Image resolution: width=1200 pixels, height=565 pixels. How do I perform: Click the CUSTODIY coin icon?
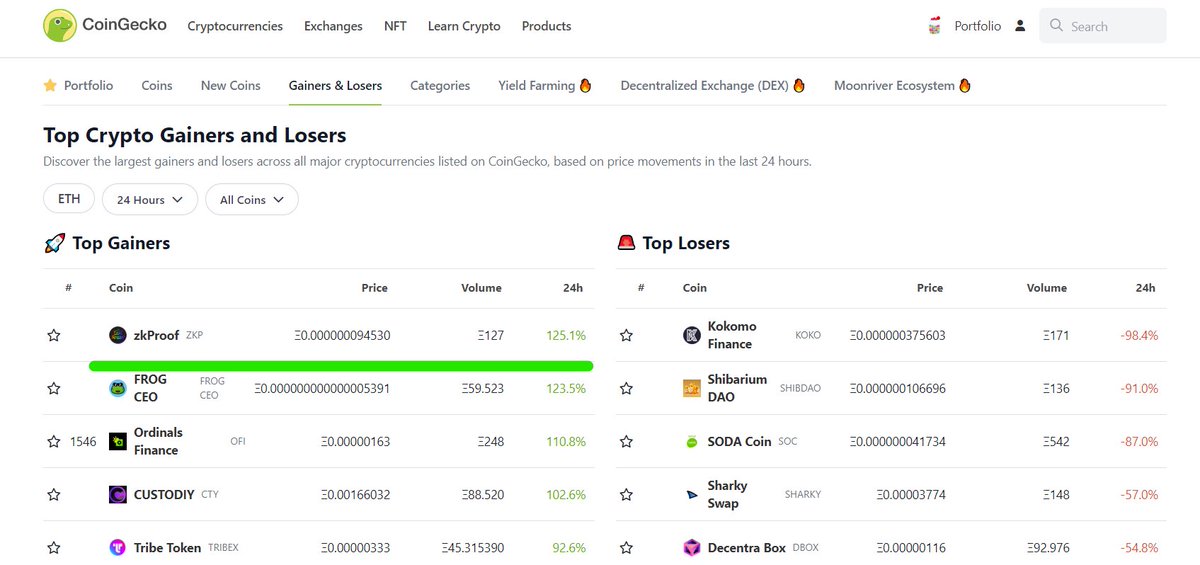[x=118, y=494]
